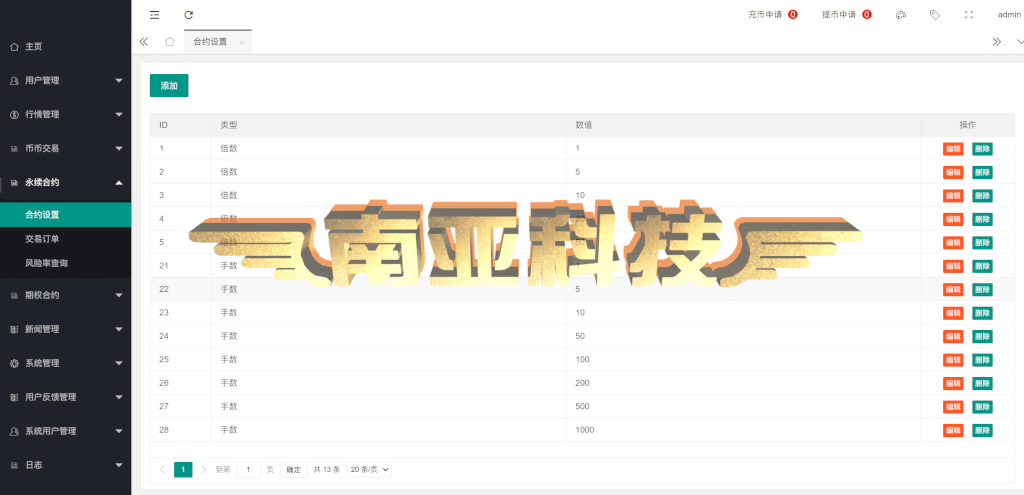Screen dimensions: 1024x495
Task: Select 合约设置 in the sidebar submenu
Action: point(65,214)
